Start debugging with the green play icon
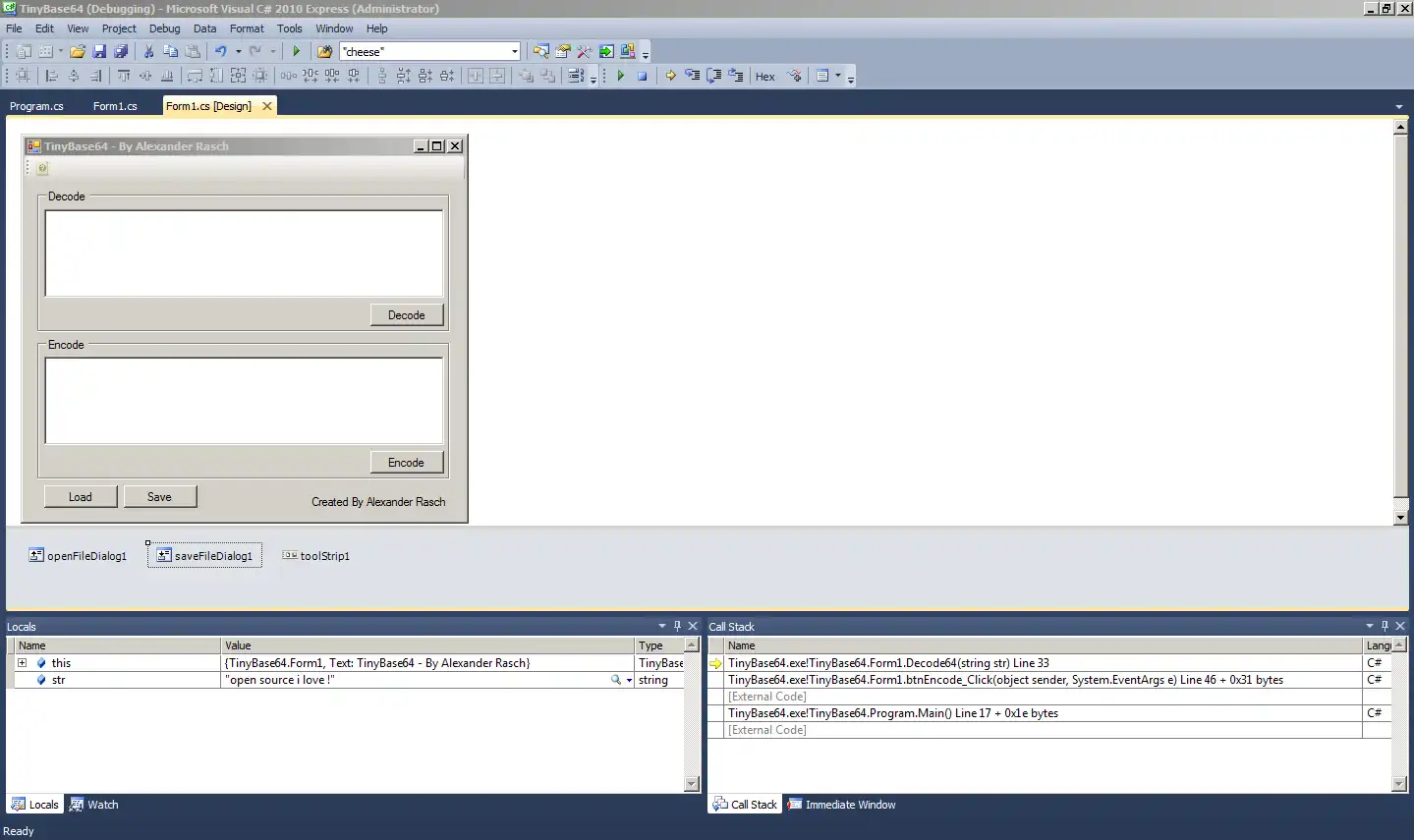Screen dimensions: 1414x840 point(296,51)
